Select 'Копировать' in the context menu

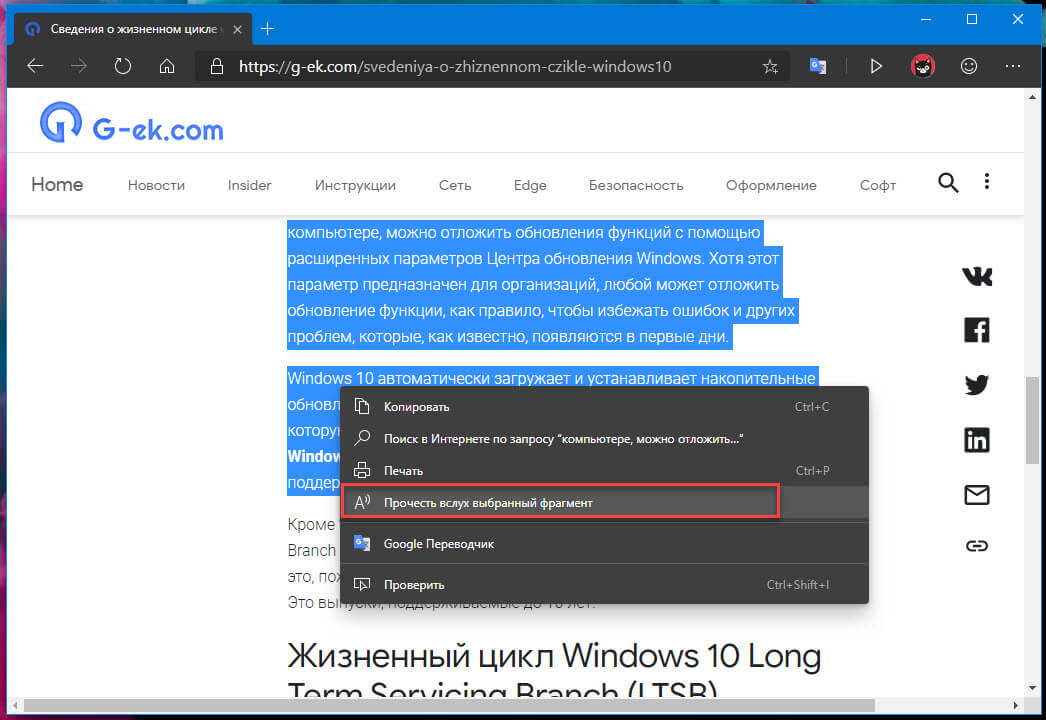(x=604, y=406)
